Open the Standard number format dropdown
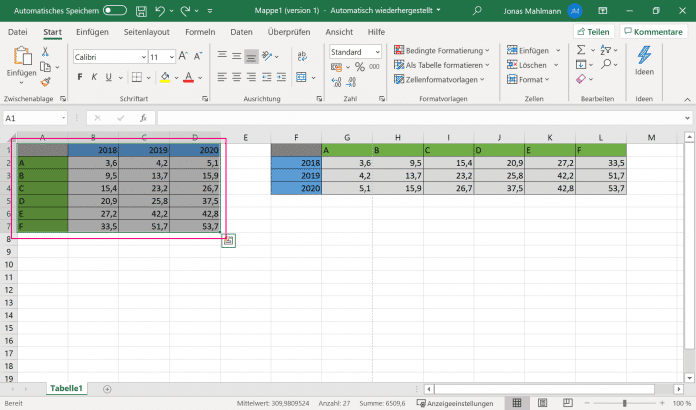Image resolution: width=696 pixels, height=410 pixels. (379, 52)
